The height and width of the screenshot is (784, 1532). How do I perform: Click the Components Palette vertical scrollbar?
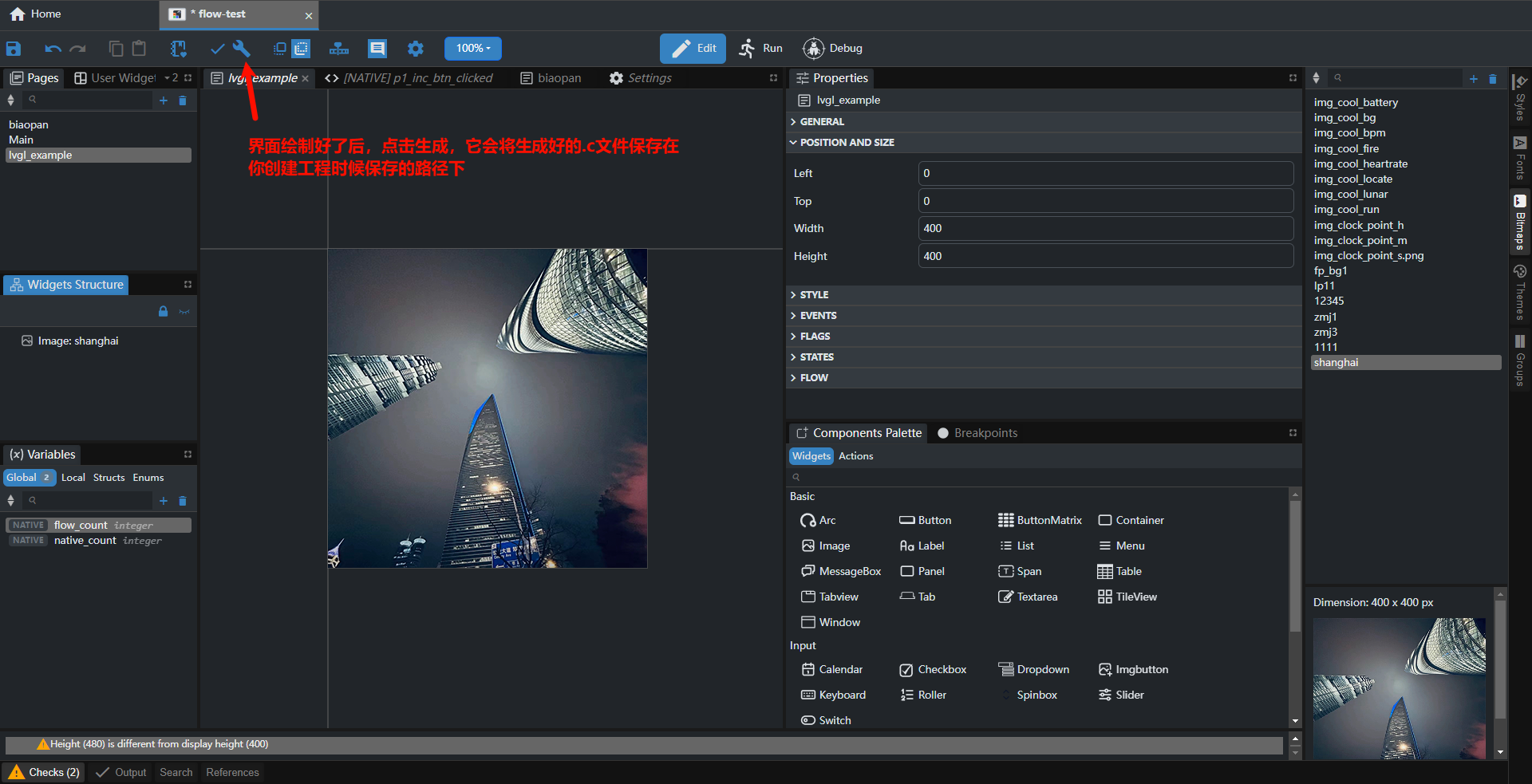pyautogui.click(x=1295, y=566)
